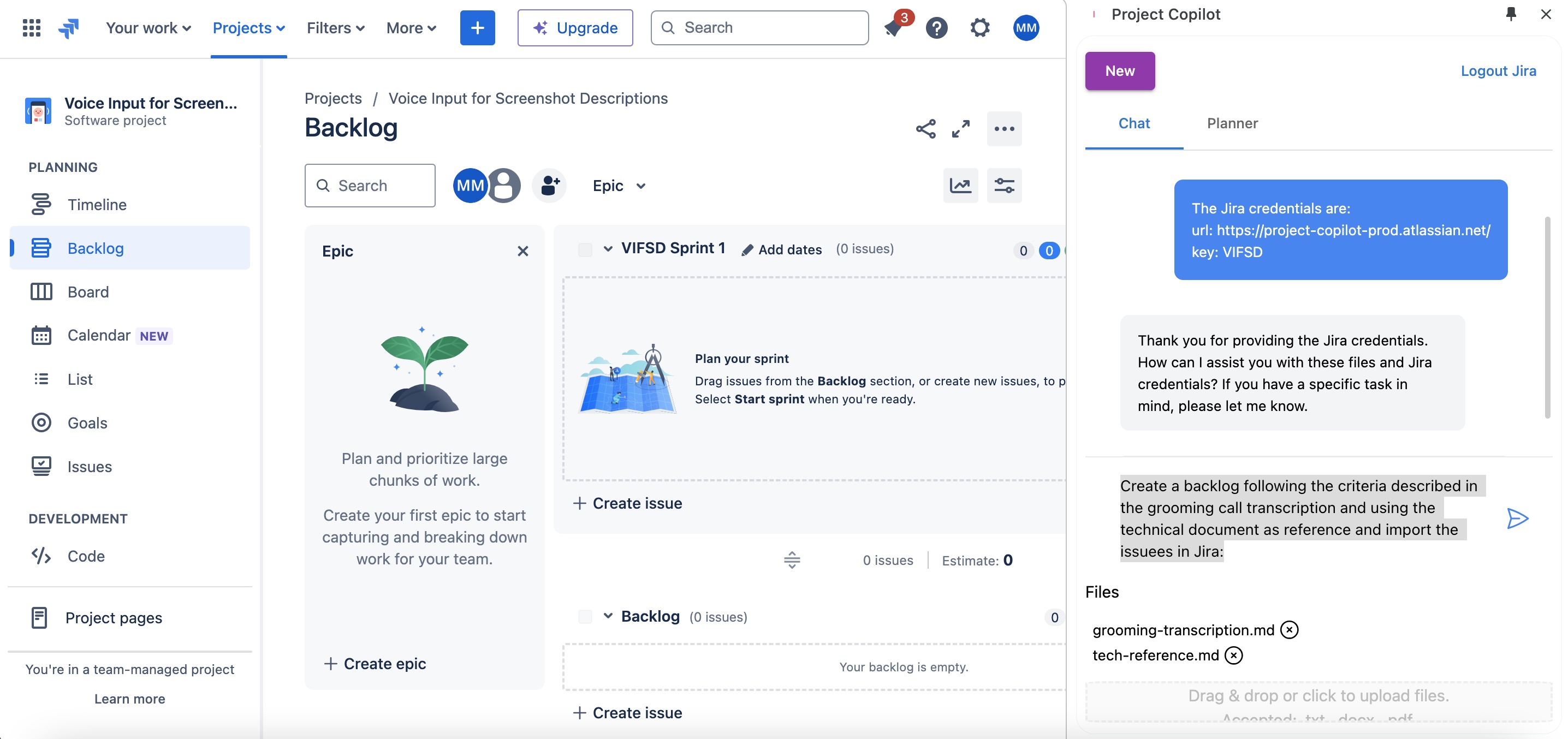Click the pencil Add dates on sprint
The height and width of the screenshot is (739, 1568).
tap(782, 249)
